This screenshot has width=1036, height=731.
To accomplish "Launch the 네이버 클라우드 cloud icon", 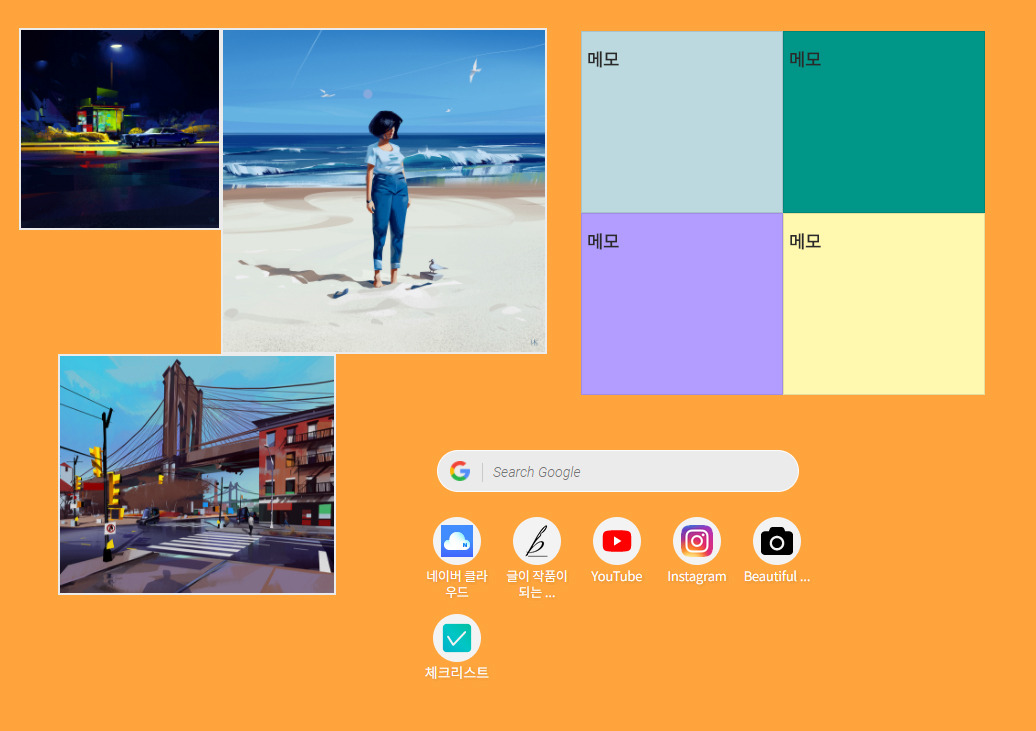I will point(457,540).
